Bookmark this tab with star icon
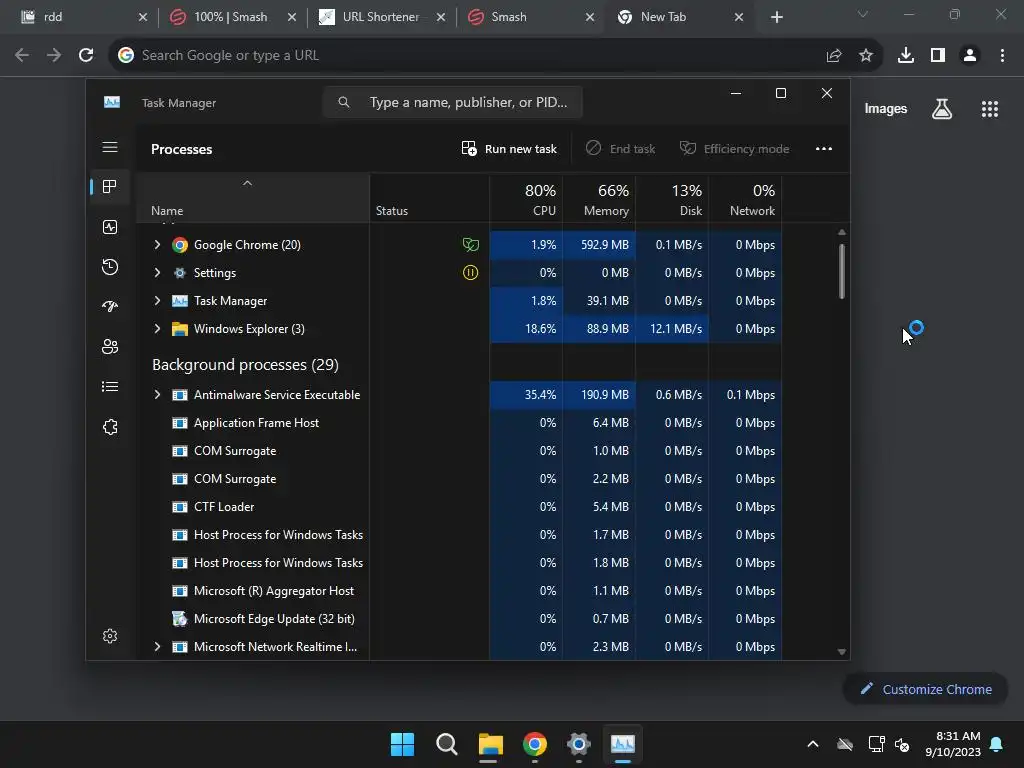Viewport: 1024px width, 768px height. point(866,56)
